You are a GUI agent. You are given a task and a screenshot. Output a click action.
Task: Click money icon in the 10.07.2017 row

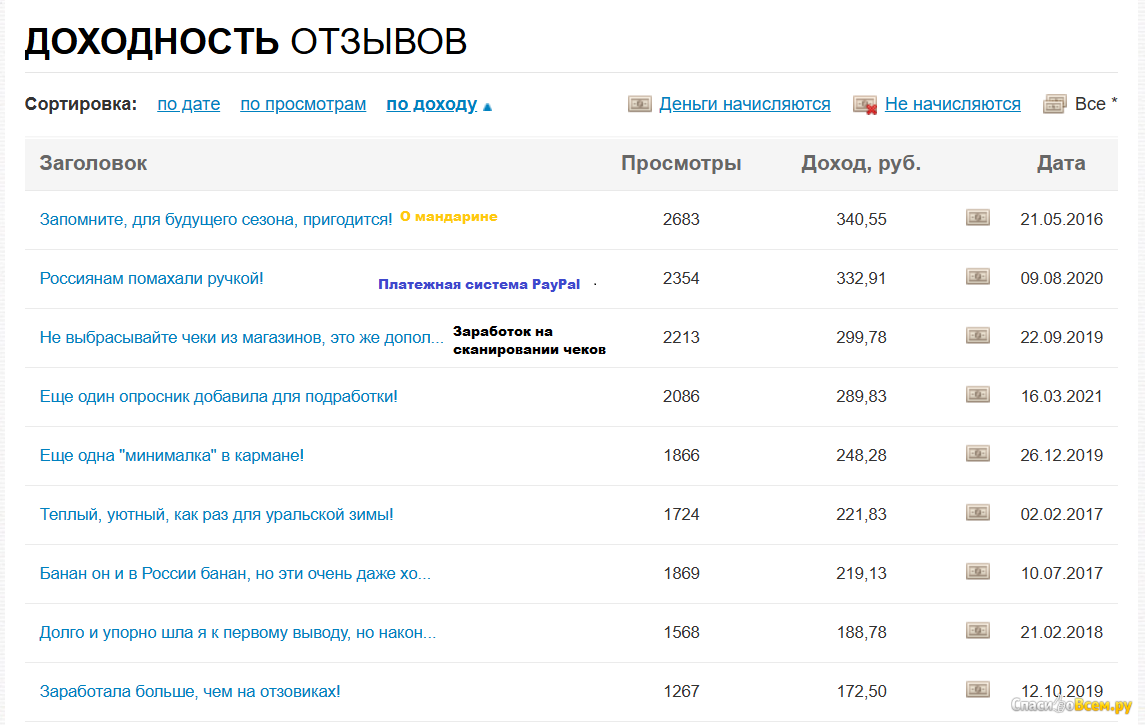coord(977,572)
